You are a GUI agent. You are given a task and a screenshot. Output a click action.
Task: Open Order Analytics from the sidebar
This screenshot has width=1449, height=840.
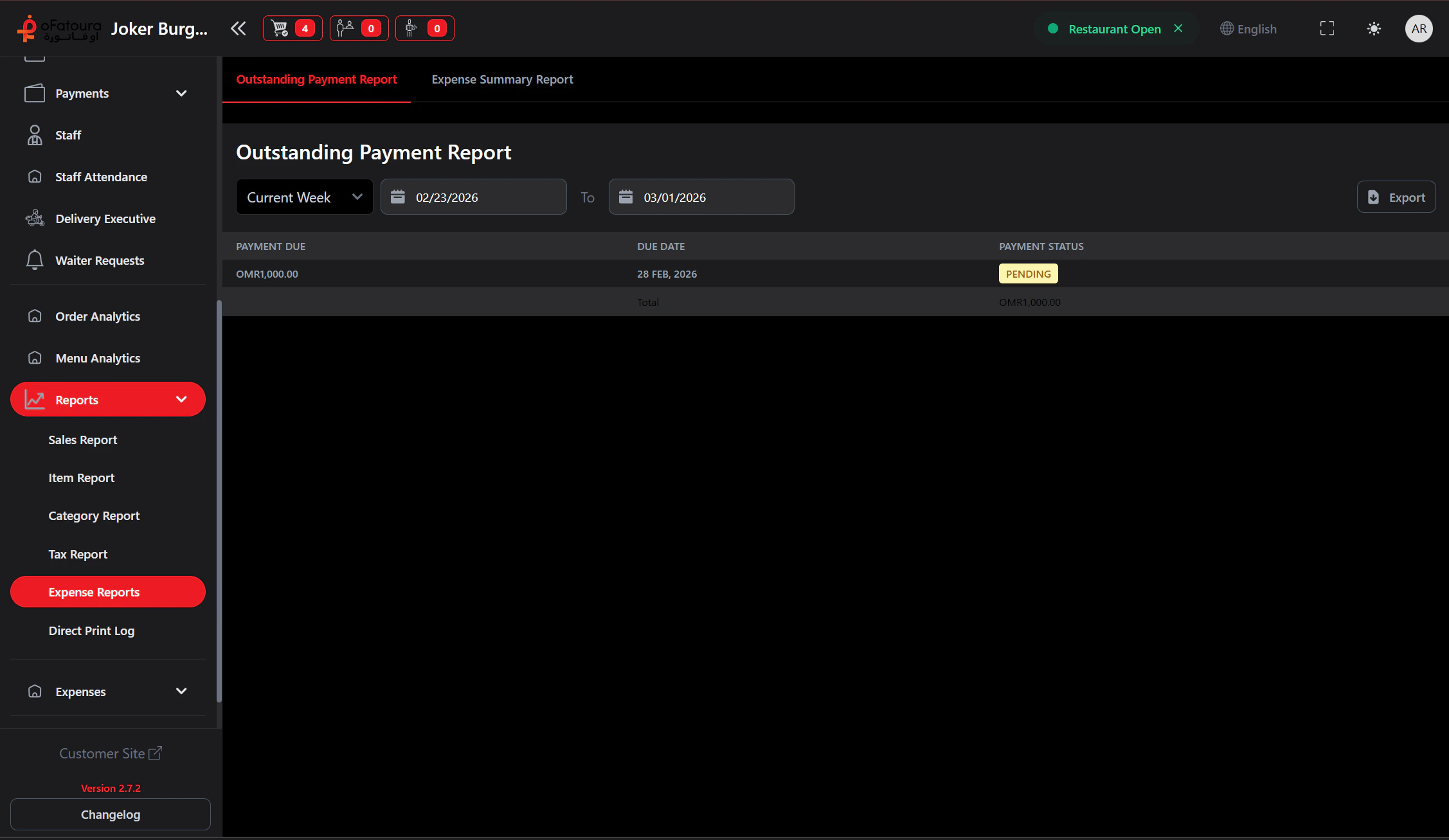(98, 316)
